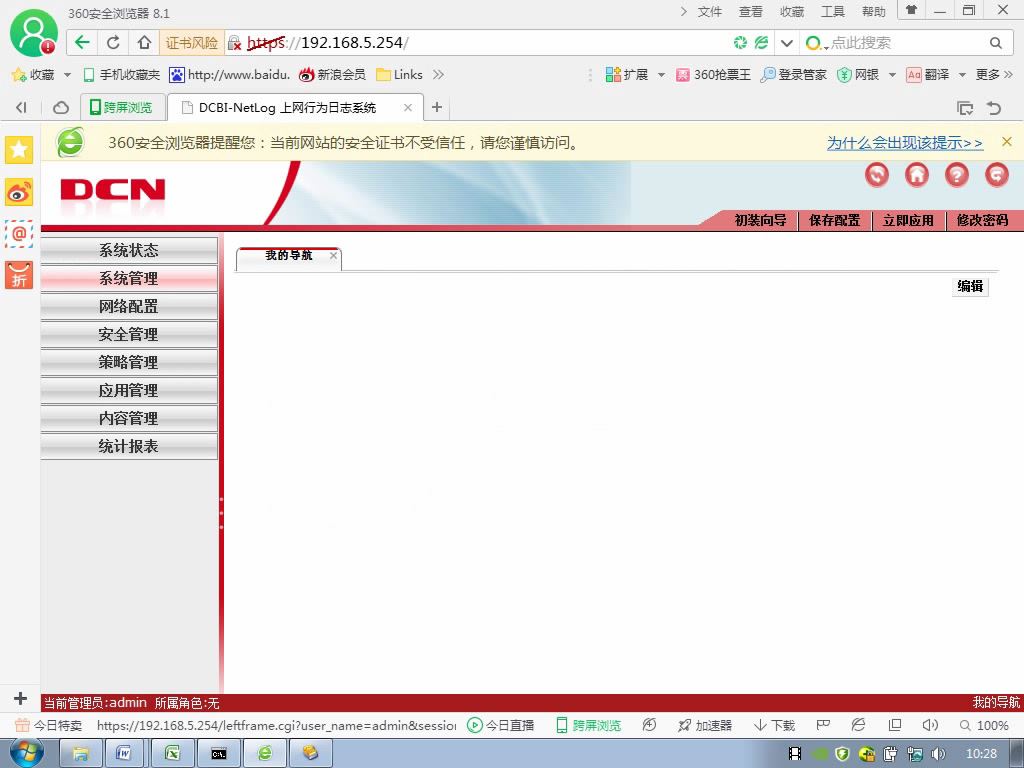The image size is (1024, 768).
Task: Click the DCN home round icon
Action: [x=917, y=174]
